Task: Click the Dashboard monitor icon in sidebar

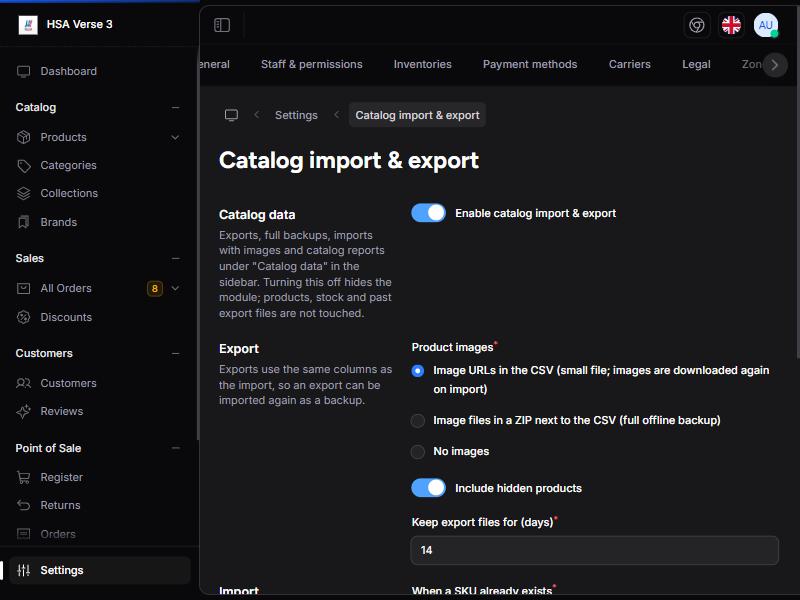Action: (23, 71)
